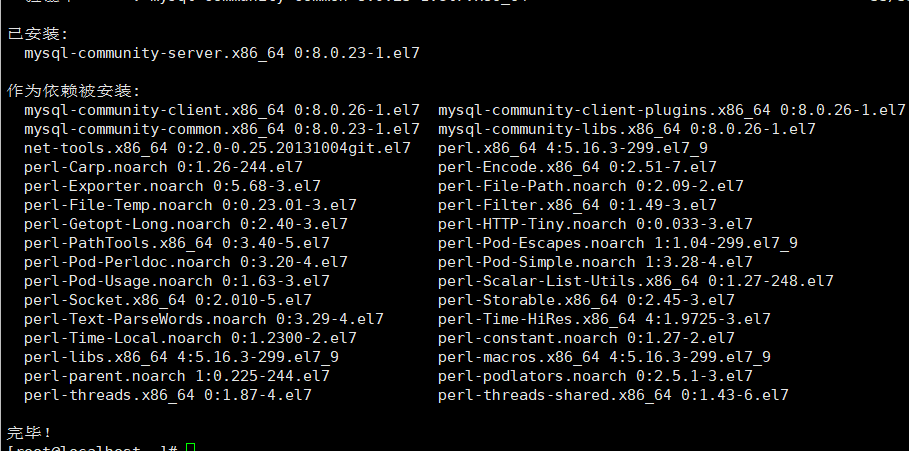Screen dimensions: 909x451
Task: Click the mysql-community-common package entry
Action: click(222, 129)
